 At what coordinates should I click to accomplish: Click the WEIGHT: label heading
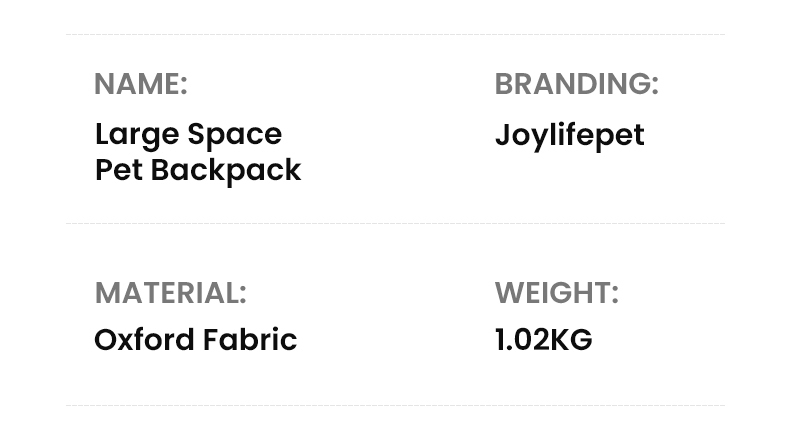point(556,293)
